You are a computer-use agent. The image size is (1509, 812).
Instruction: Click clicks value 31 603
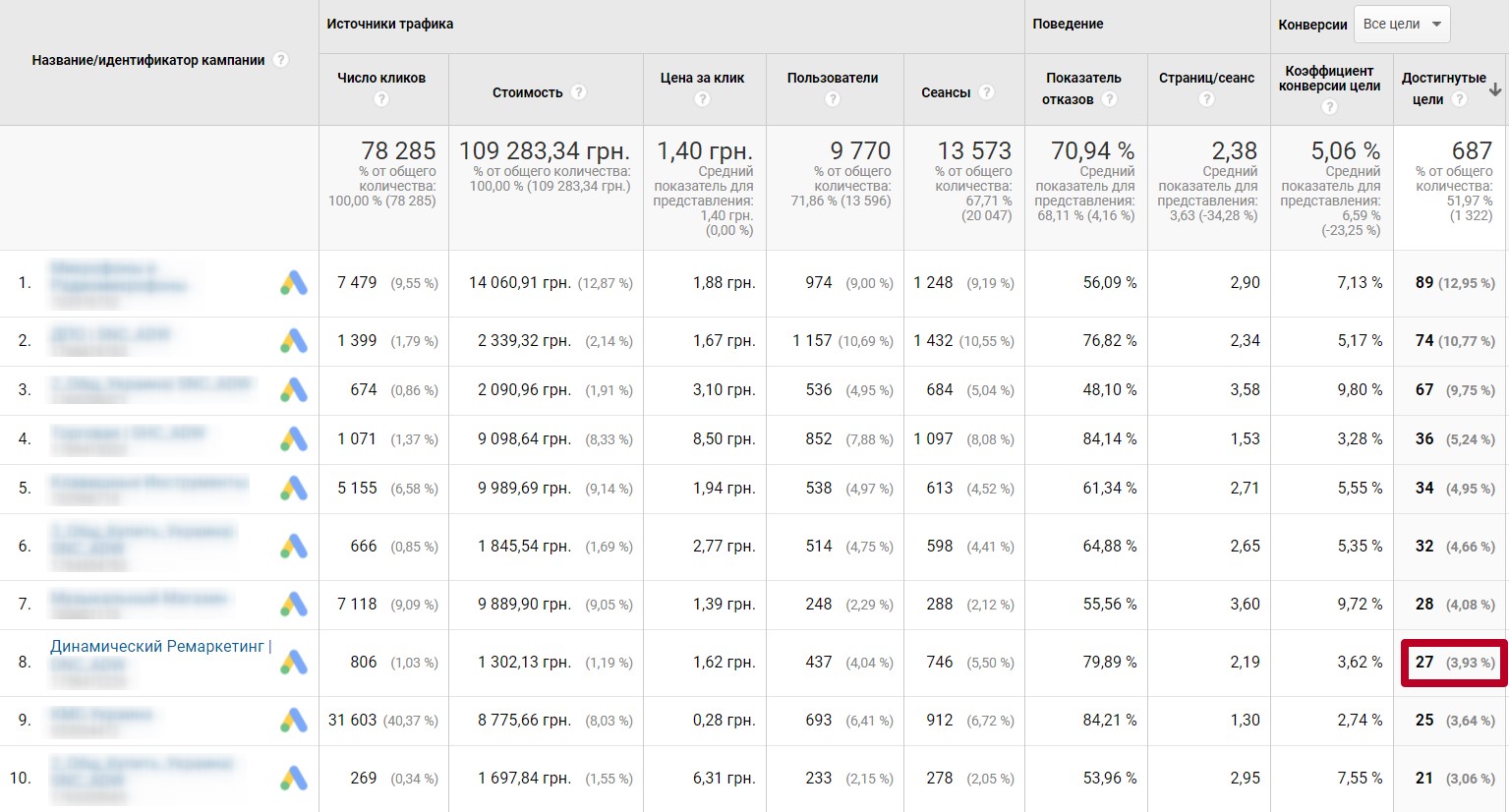click(353, 721)
